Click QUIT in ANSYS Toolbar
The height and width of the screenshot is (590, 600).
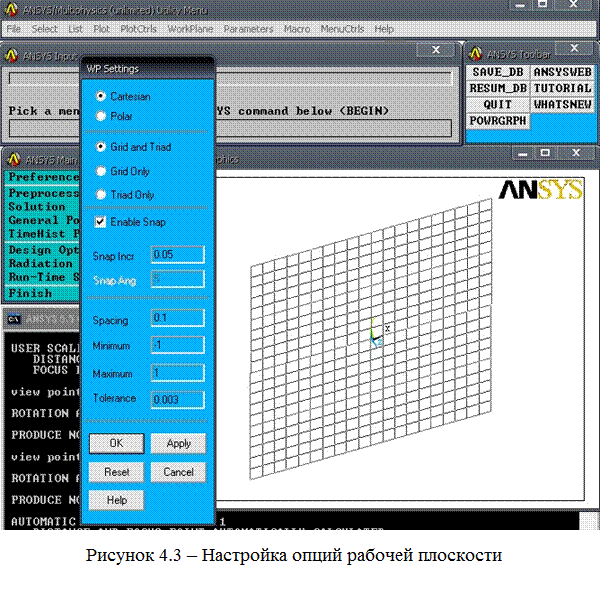pyautogui.click(x=497, y=104)
